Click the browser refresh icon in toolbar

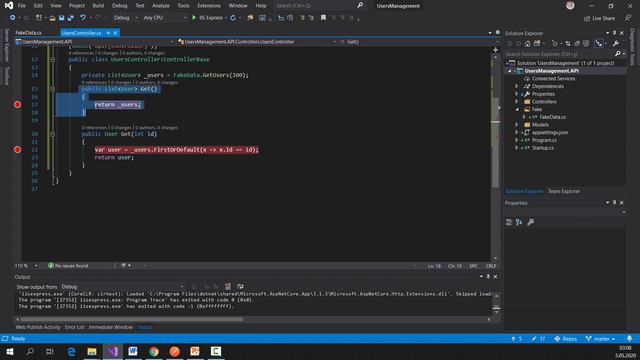[233, 18]
